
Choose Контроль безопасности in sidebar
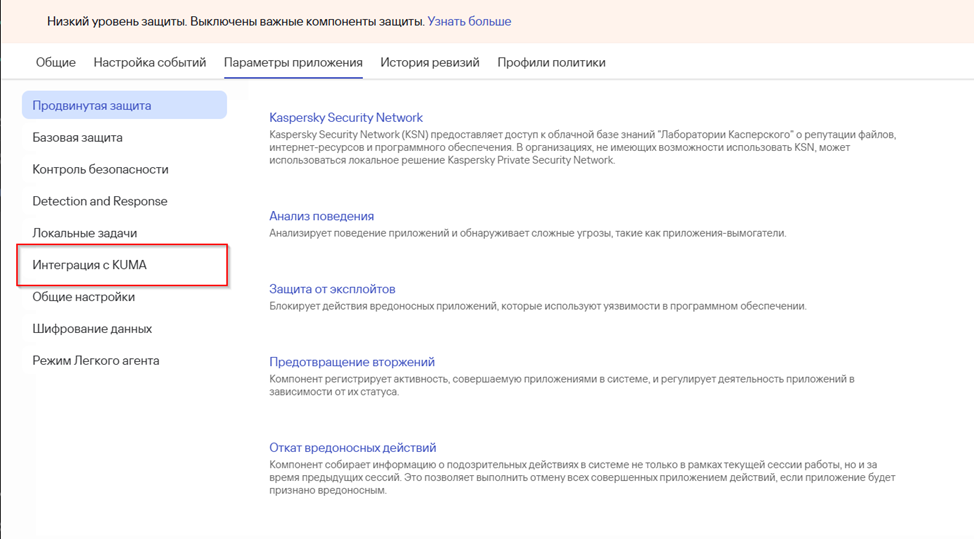(100, 169)
